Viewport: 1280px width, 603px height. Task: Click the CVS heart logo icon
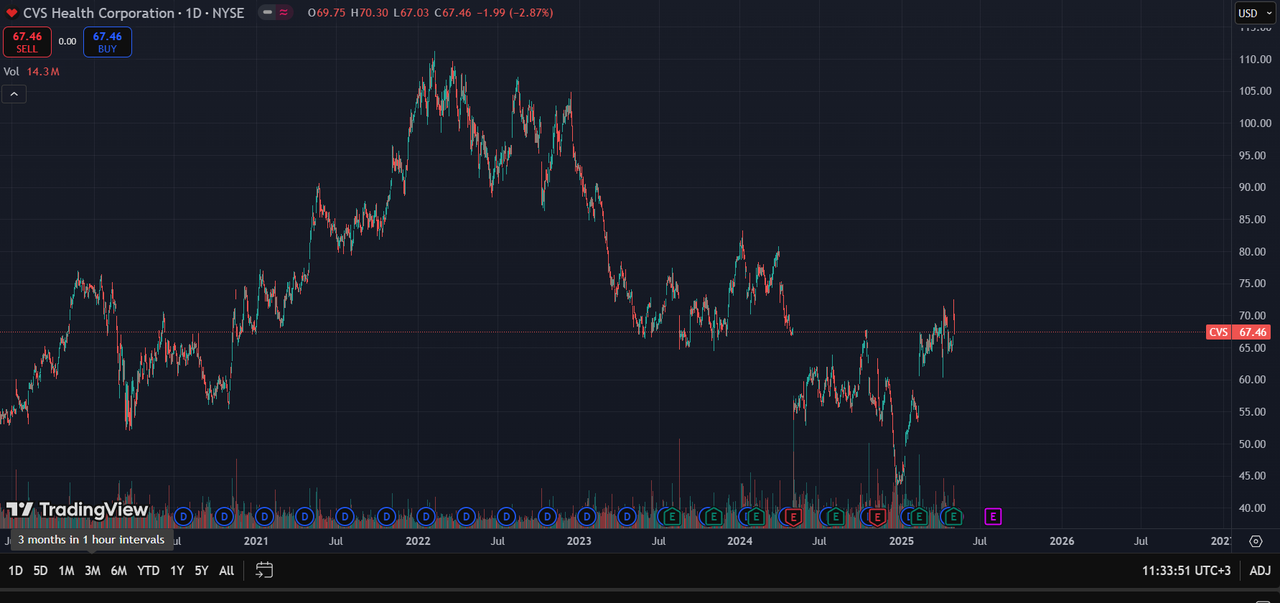[12, 13]
